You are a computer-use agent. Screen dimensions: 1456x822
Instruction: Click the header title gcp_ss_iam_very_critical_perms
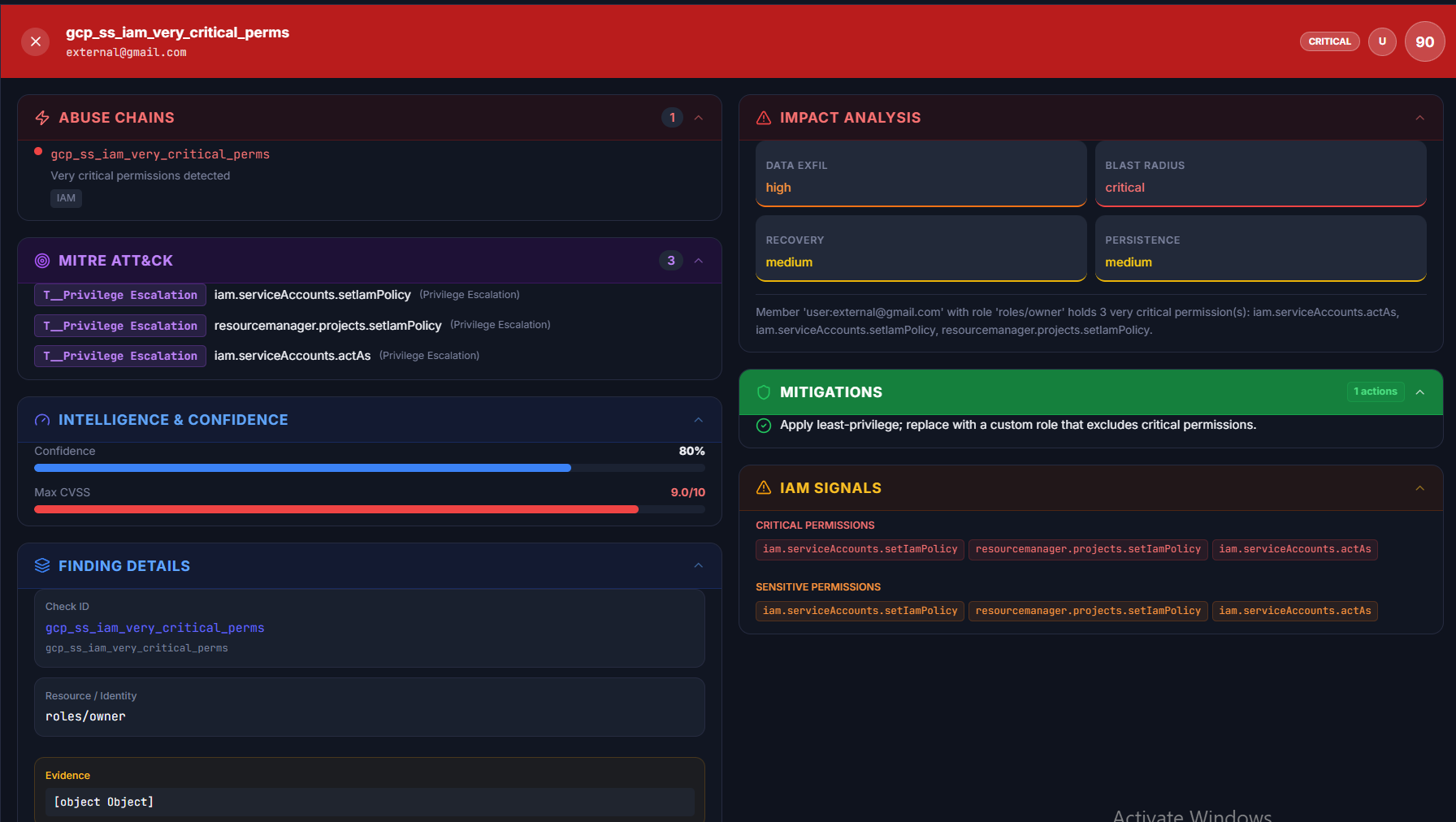click(177, 32)
